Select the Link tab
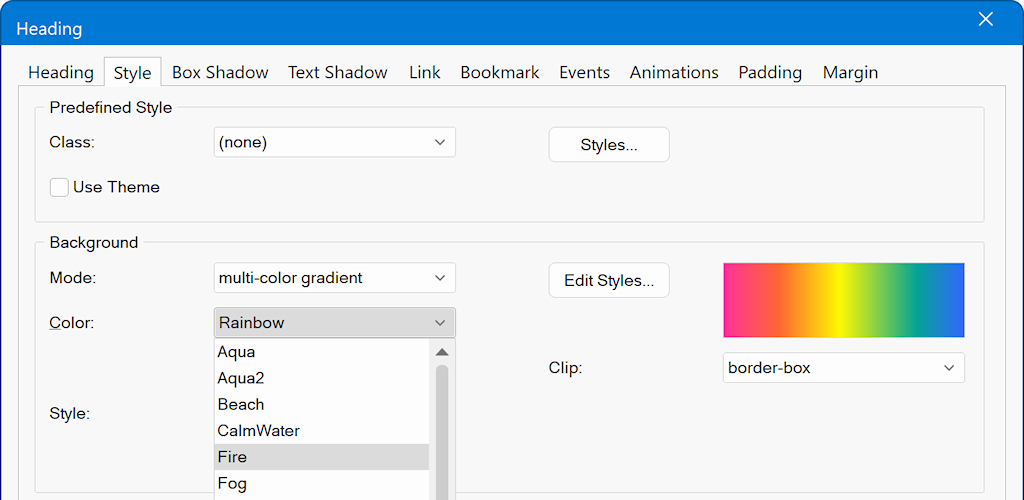Screen dimensions: 1024x500 tap(424, 72)
